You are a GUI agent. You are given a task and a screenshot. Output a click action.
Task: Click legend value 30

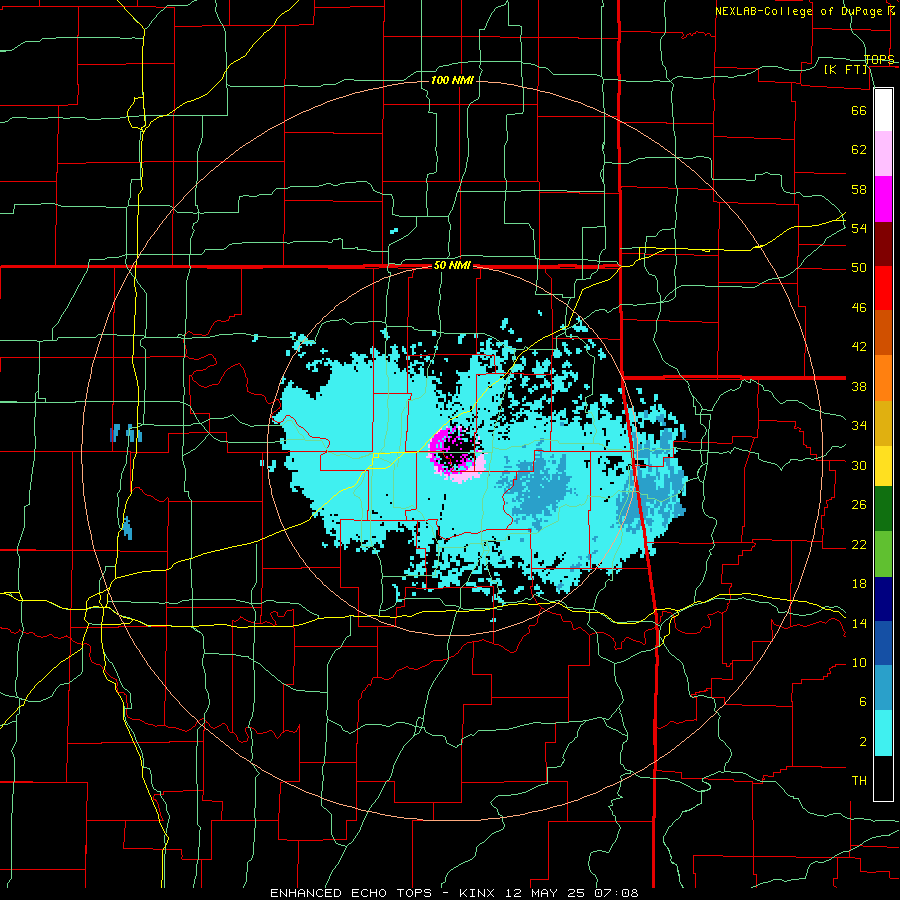click(x=859, y=465)
